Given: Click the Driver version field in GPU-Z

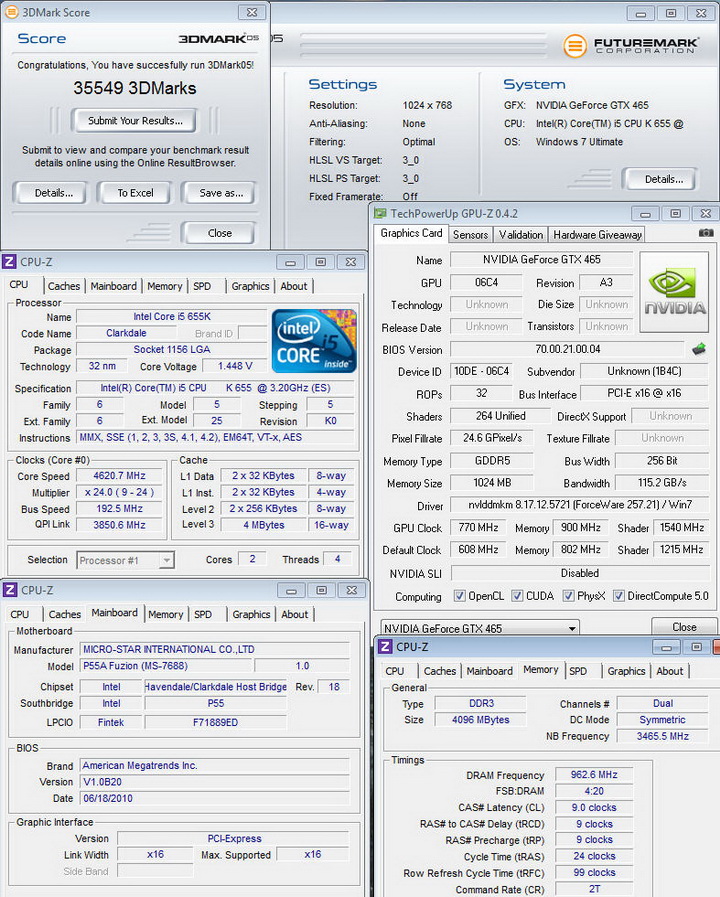Looking at the screenshot, I should [579, 505].
